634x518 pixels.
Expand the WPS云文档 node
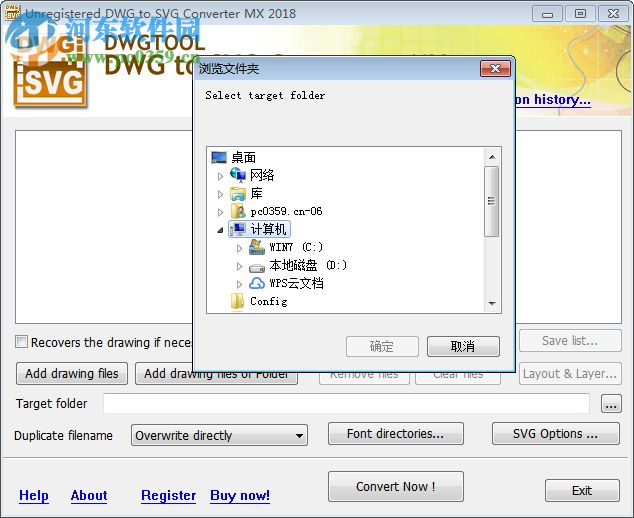click(x=239, y=284)
